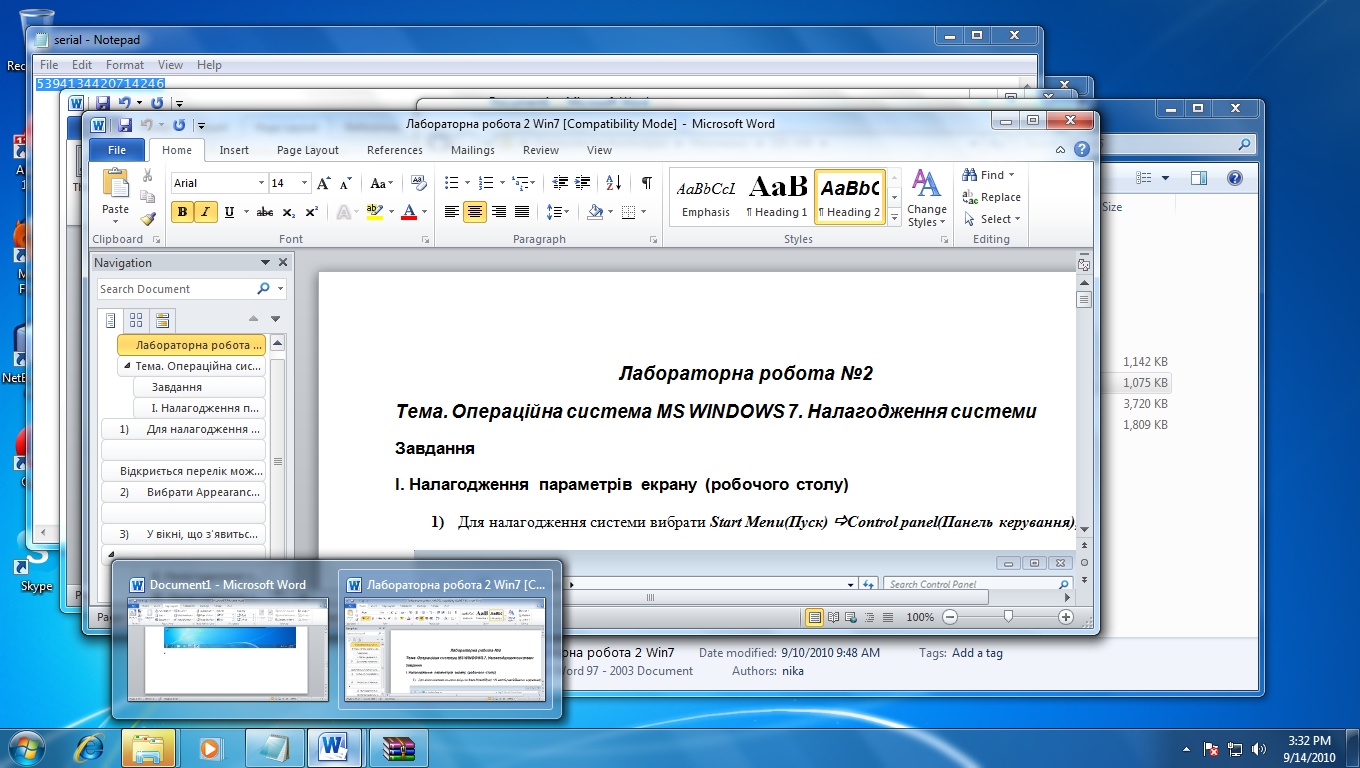1360x768 pixels.
Task: Open the Format menu in Notepad
Action: point(125,65)
